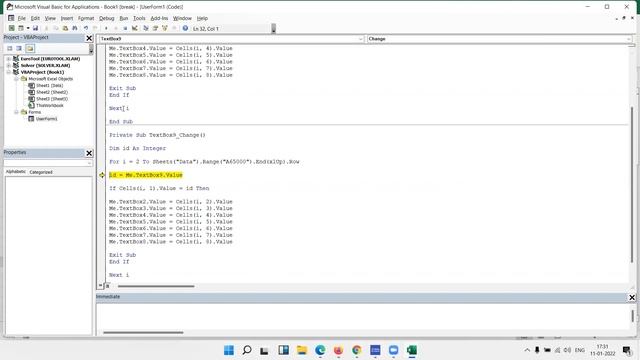Open the Insert menu
Image resolution: width=640 pixels, height=360 pixels.
[67, 18]
